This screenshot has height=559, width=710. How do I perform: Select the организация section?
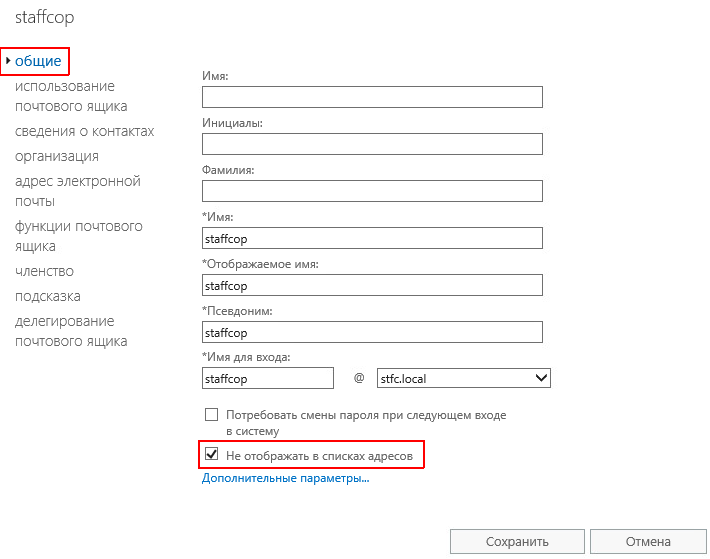pos(57,156)
